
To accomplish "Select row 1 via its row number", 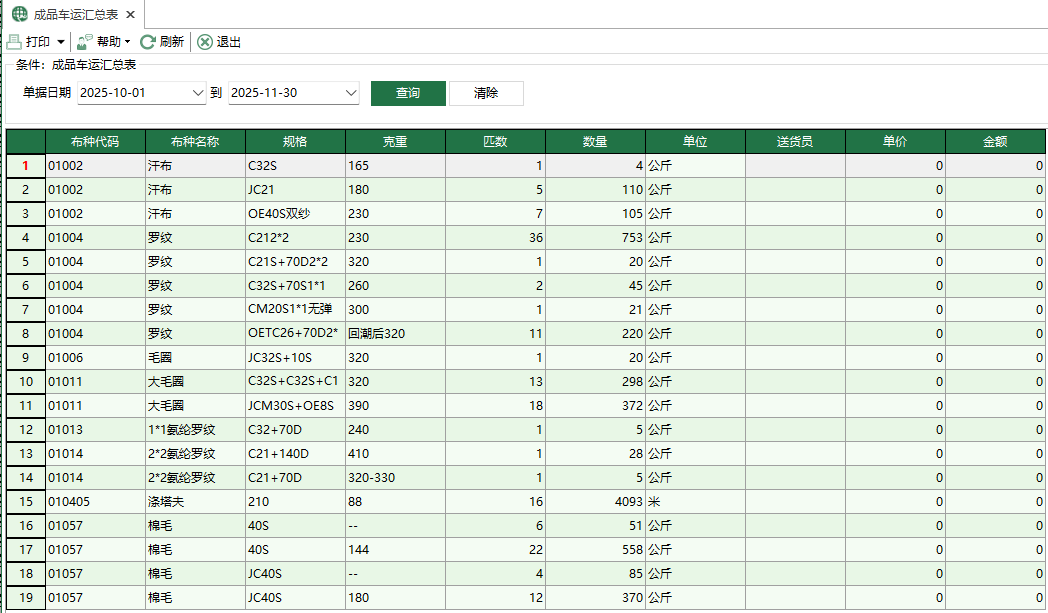I will tap(26, 166).
